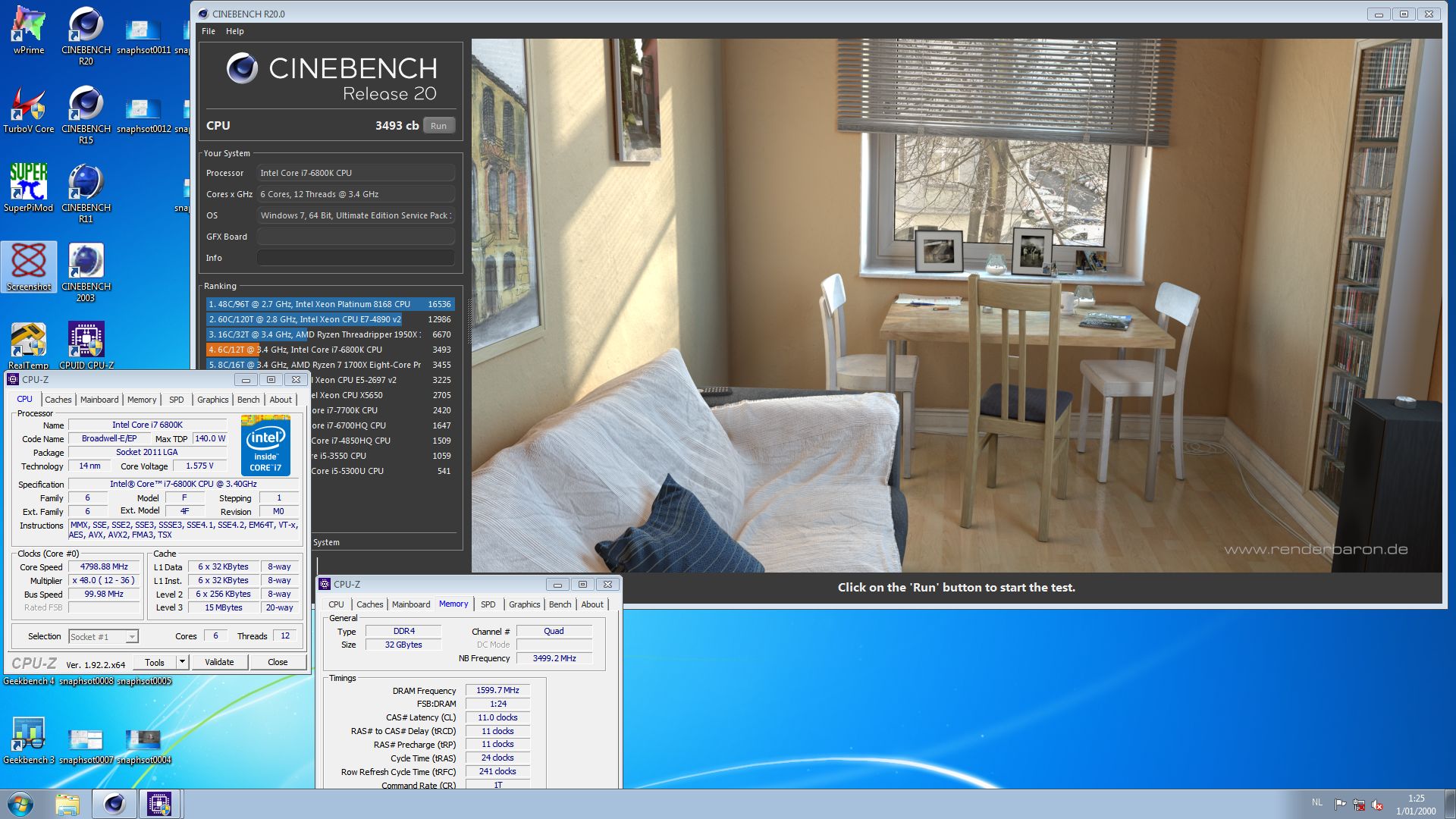Click the Cinebench rendered room image
Viewport: 1456px width, 819px height.
point(956,306)
